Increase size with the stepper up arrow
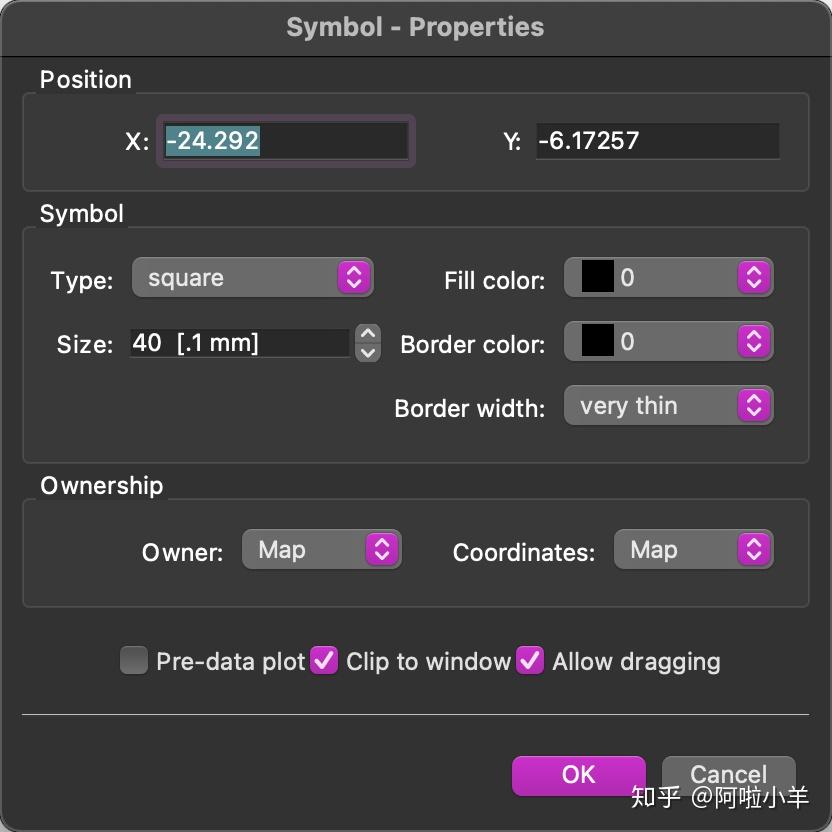The width and height of the screenshot is (832, 832). pyautogui.click(x=368, y=335)
